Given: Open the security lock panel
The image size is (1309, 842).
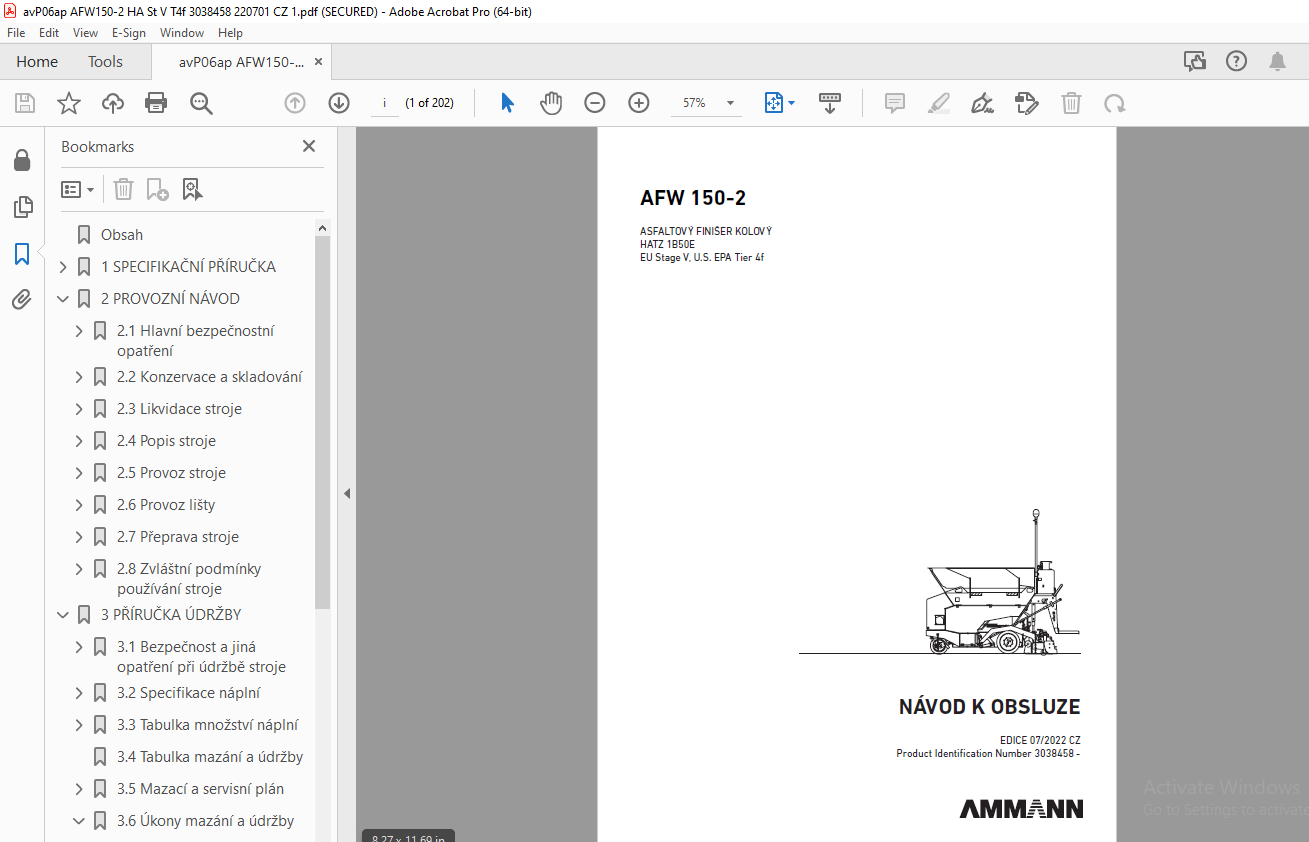Looking at the screenshot, I should (22, 161).
